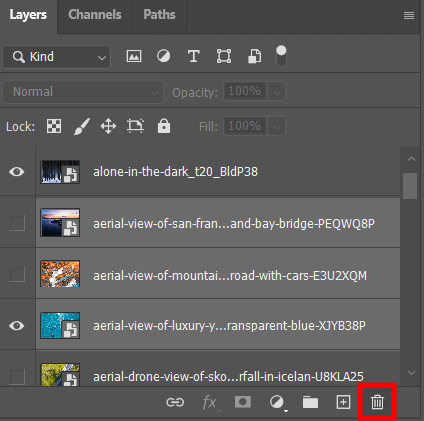Add a layer mask

point(243,402)
